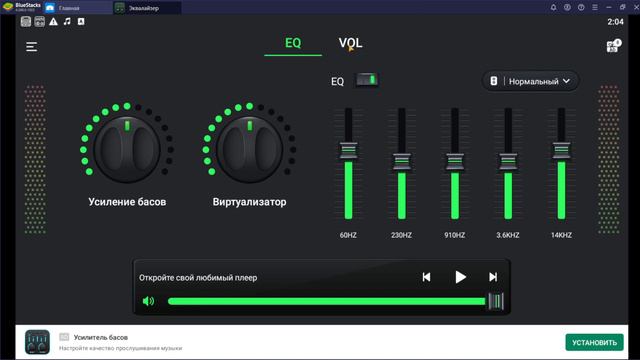Image resolution: width=640 pixels, height=360 pixels.
Task: Click the ad description Настройте качество прослушивания музыки
Action: pos(120,348)
